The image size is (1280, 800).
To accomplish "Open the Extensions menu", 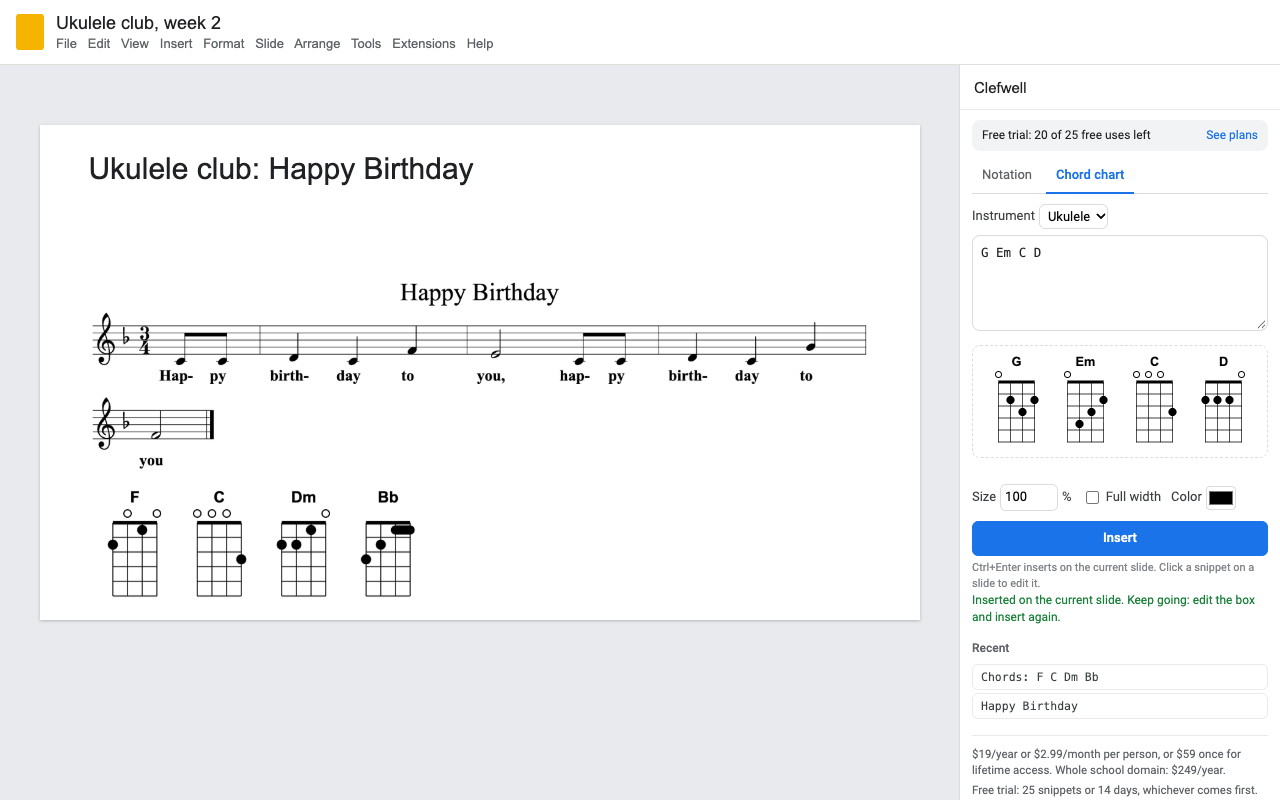I will point(424,44).
